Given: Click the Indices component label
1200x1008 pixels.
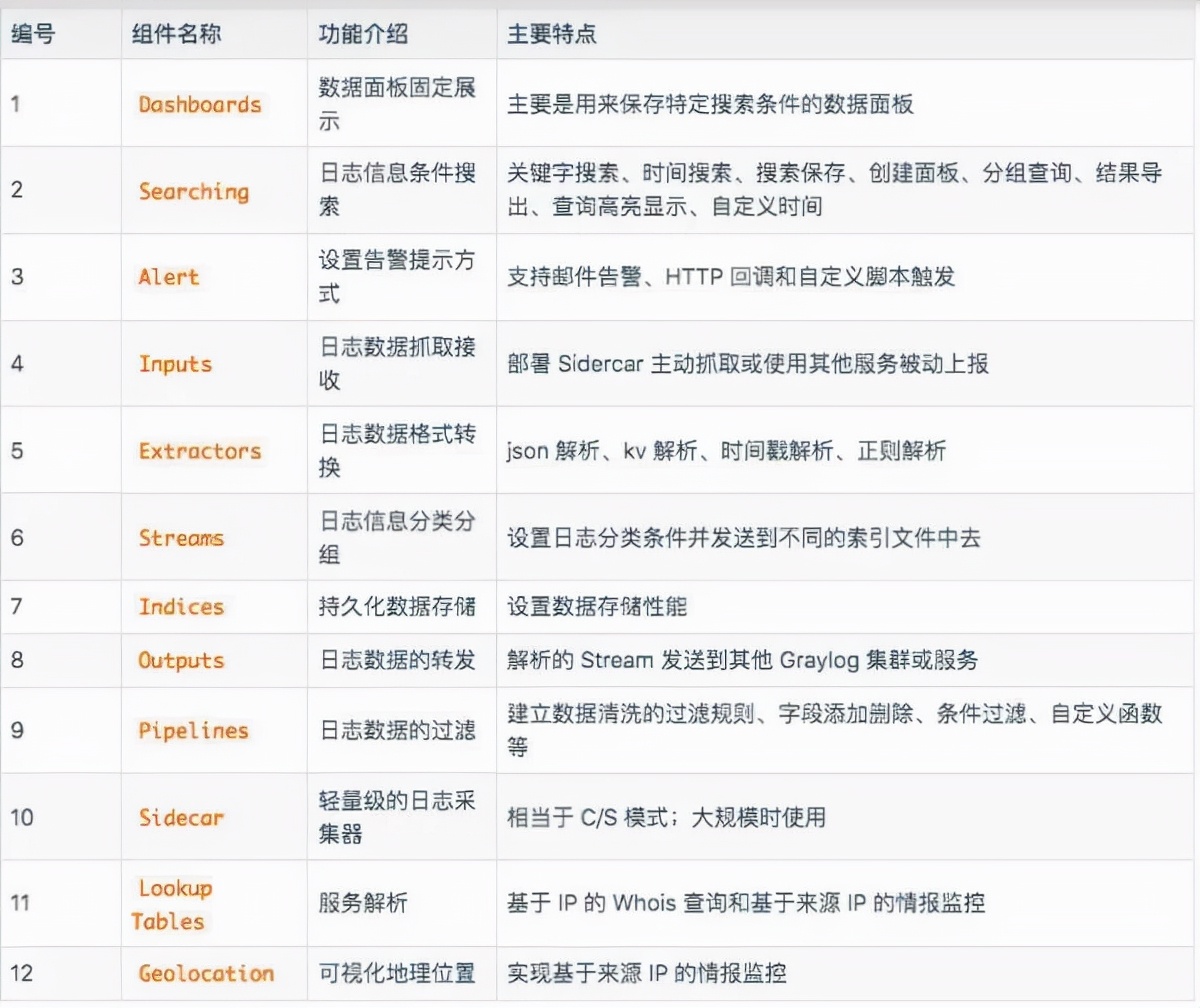Looking at the screenshot, I should tap(180, 606).
